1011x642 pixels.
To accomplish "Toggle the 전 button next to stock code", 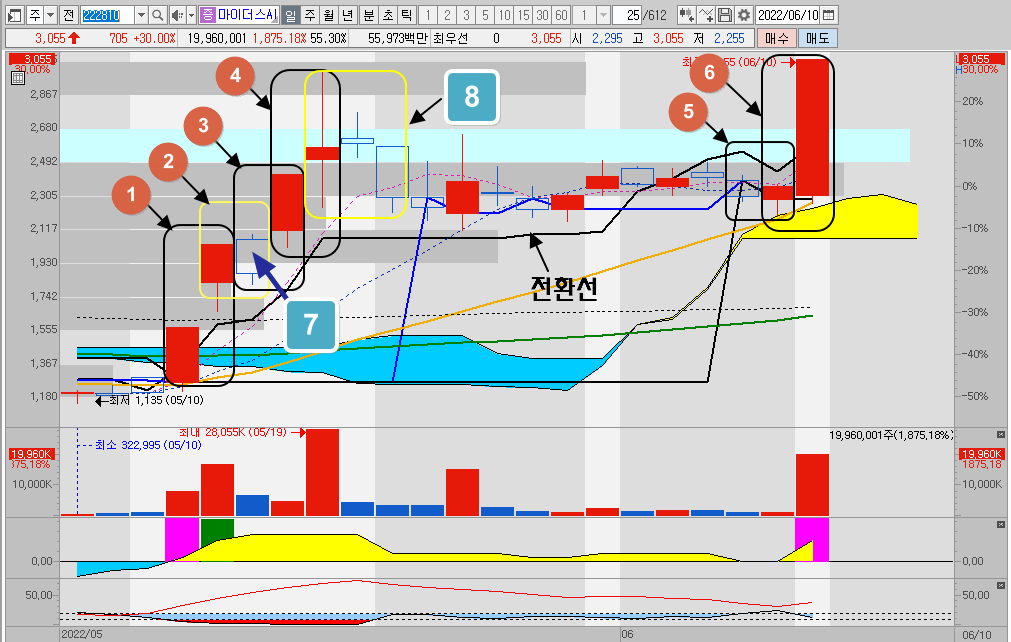I will point(70,15).
